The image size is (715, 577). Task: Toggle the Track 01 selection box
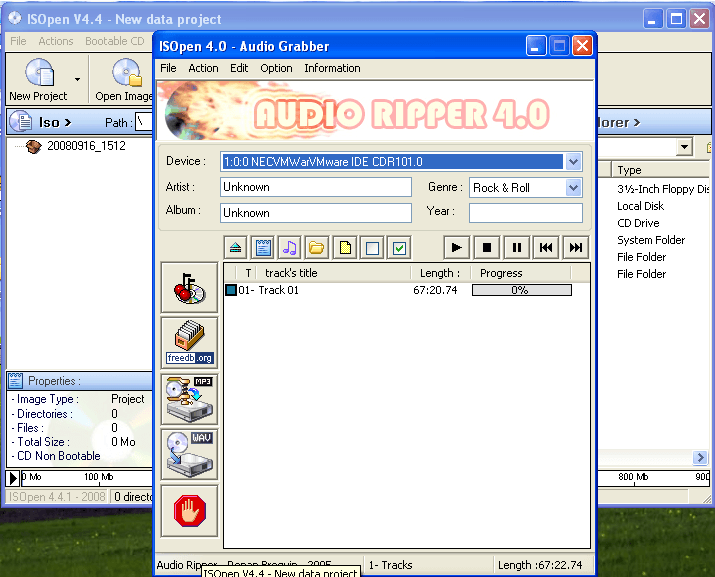231,290
